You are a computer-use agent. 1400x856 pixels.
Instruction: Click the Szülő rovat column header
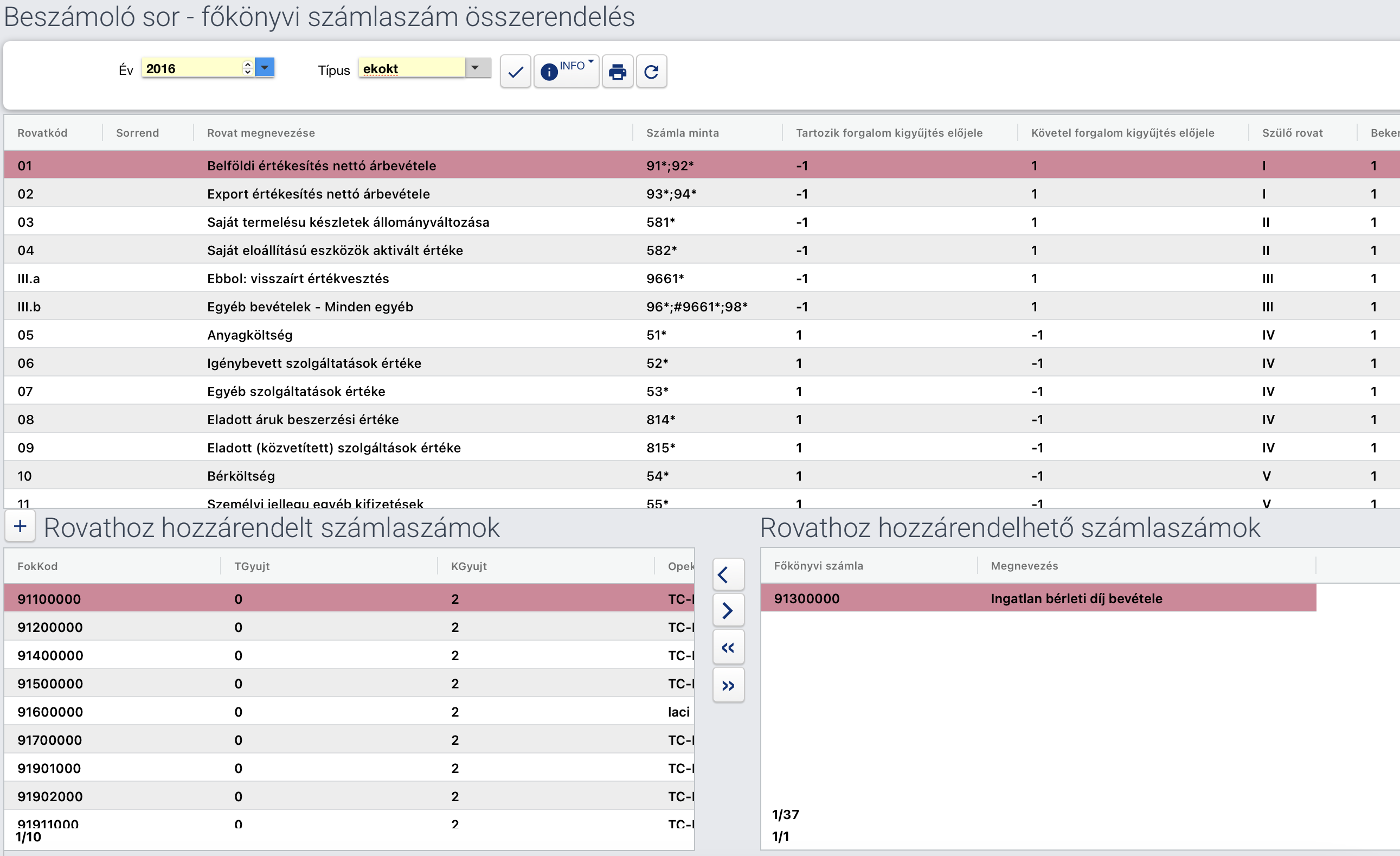pyautogui.click(x=1293, y=132)
